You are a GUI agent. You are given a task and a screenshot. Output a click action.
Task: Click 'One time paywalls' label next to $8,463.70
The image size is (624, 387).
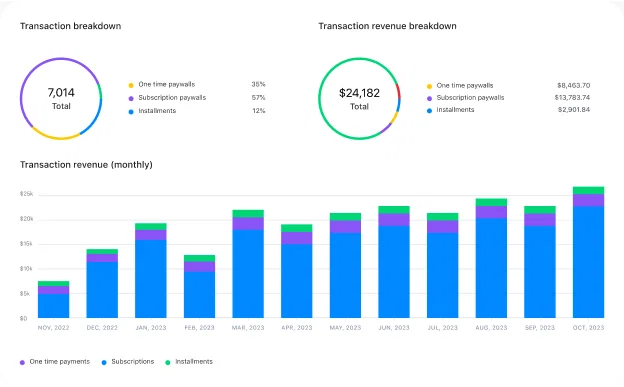tap(465, 85)
